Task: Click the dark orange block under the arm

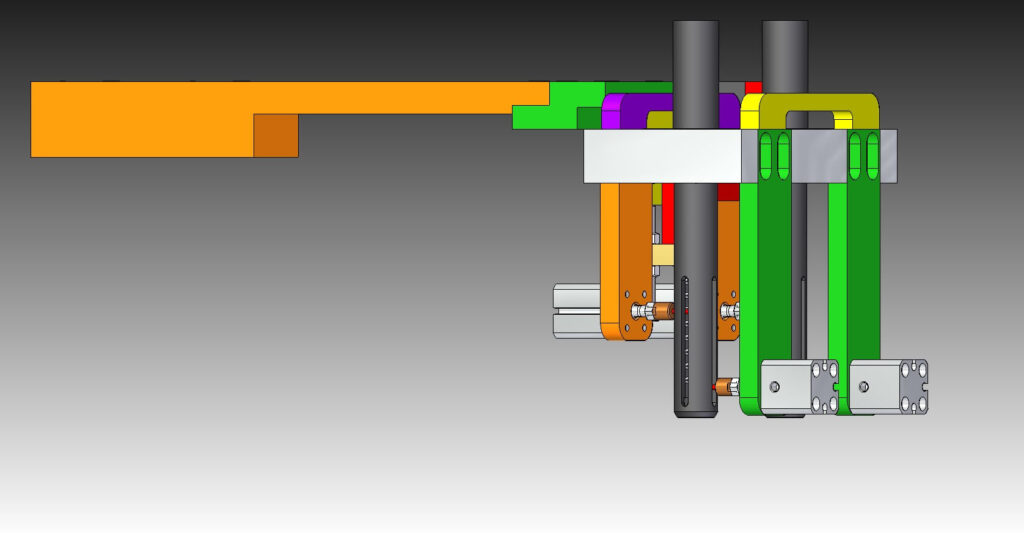Action: point(276,136)
